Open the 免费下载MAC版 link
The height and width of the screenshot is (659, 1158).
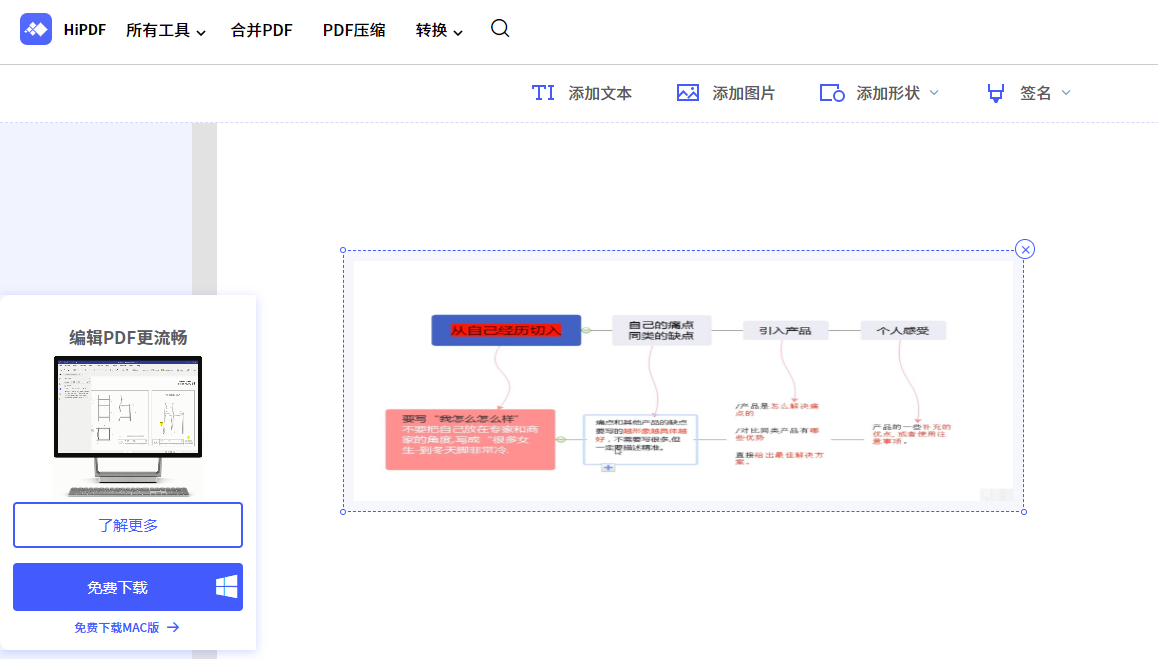point(127,627)
